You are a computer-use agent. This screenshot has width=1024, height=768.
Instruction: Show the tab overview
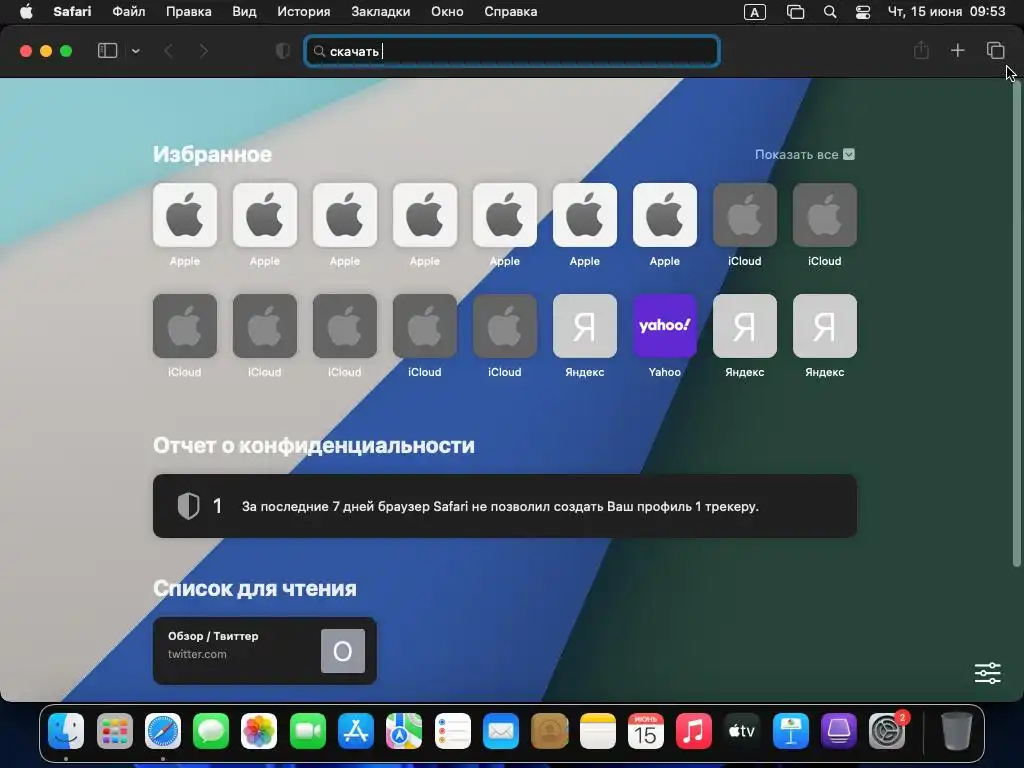[x=995, y=50]
